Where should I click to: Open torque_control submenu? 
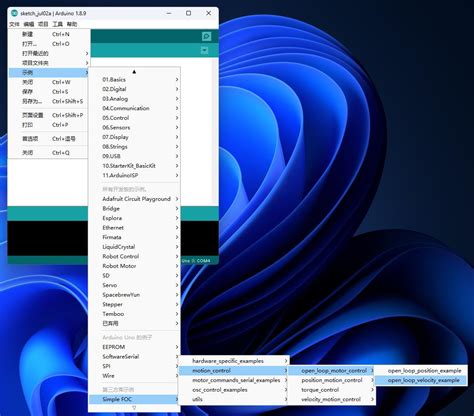click(332, 390)
